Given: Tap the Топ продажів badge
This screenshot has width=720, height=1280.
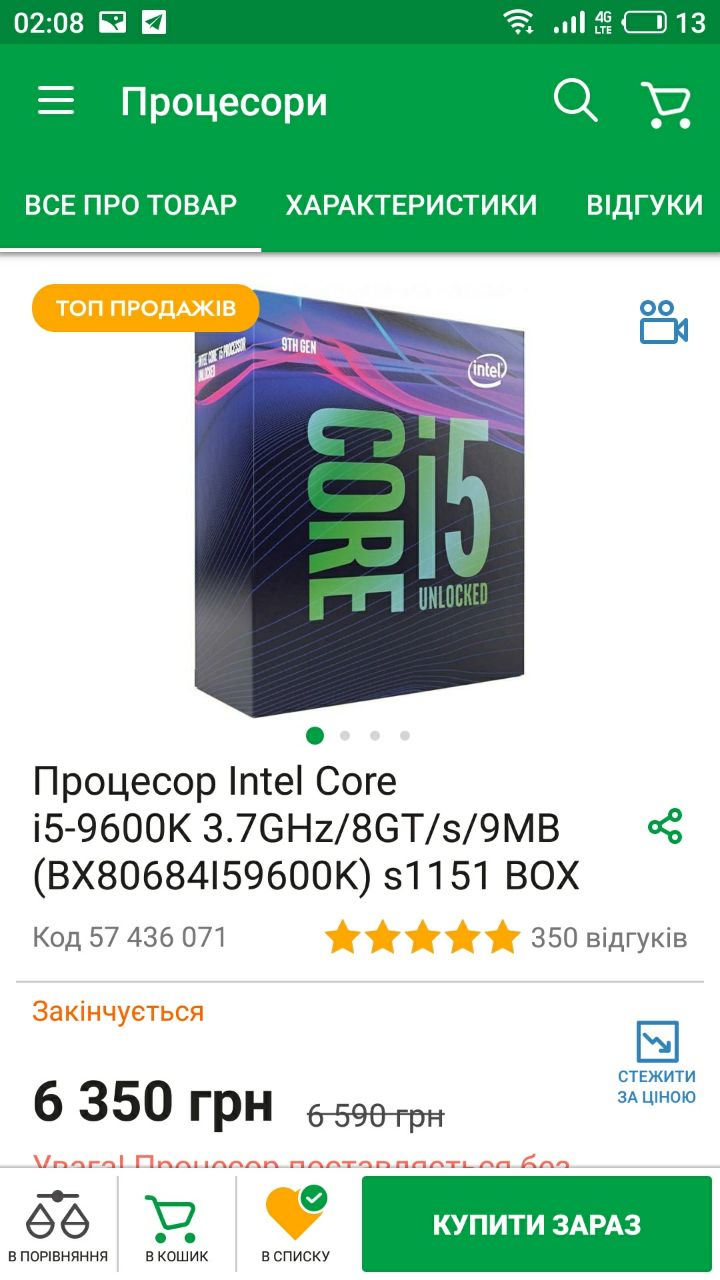Looking at the screenshot, I should (x=146, y=308).
